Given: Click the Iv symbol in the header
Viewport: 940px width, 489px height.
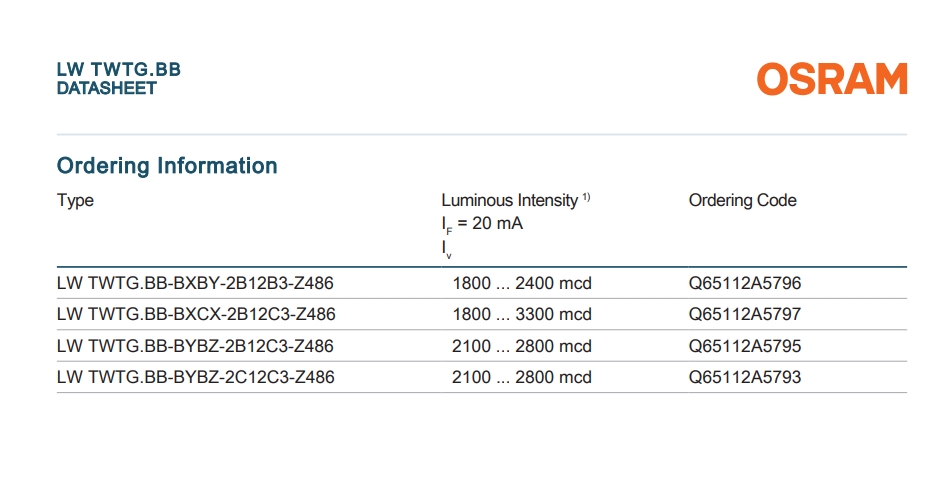Looking at the screenshot, I should tap(446, 249).
